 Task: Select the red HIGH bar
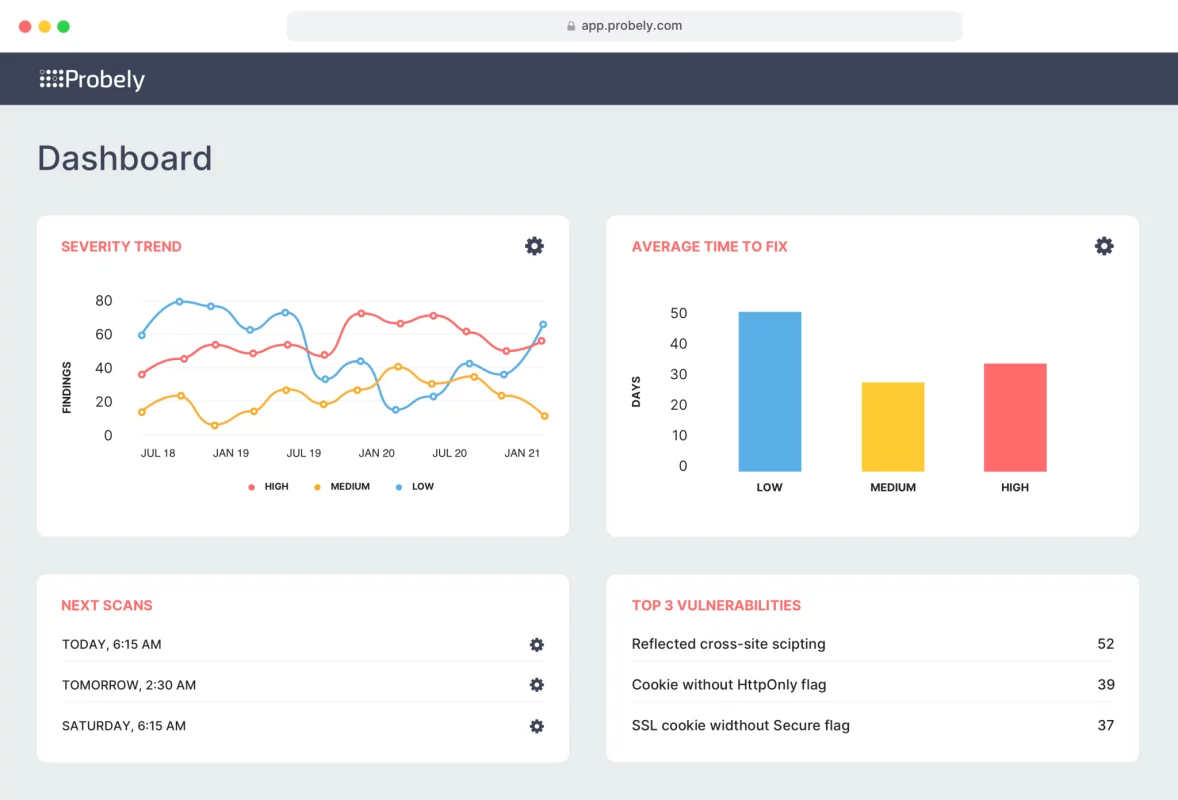[x=1014, y=417]
